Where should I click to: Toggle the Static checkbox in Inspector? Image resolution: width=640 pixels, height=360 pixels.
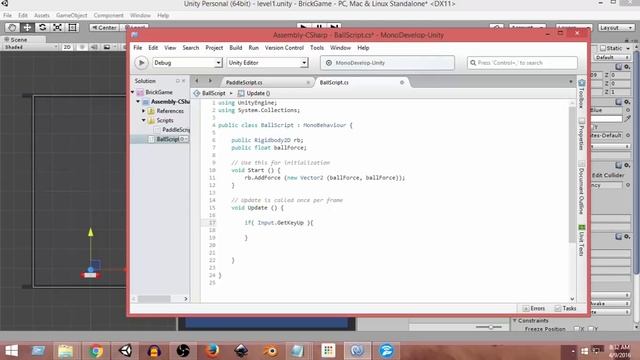pos(603,48)
